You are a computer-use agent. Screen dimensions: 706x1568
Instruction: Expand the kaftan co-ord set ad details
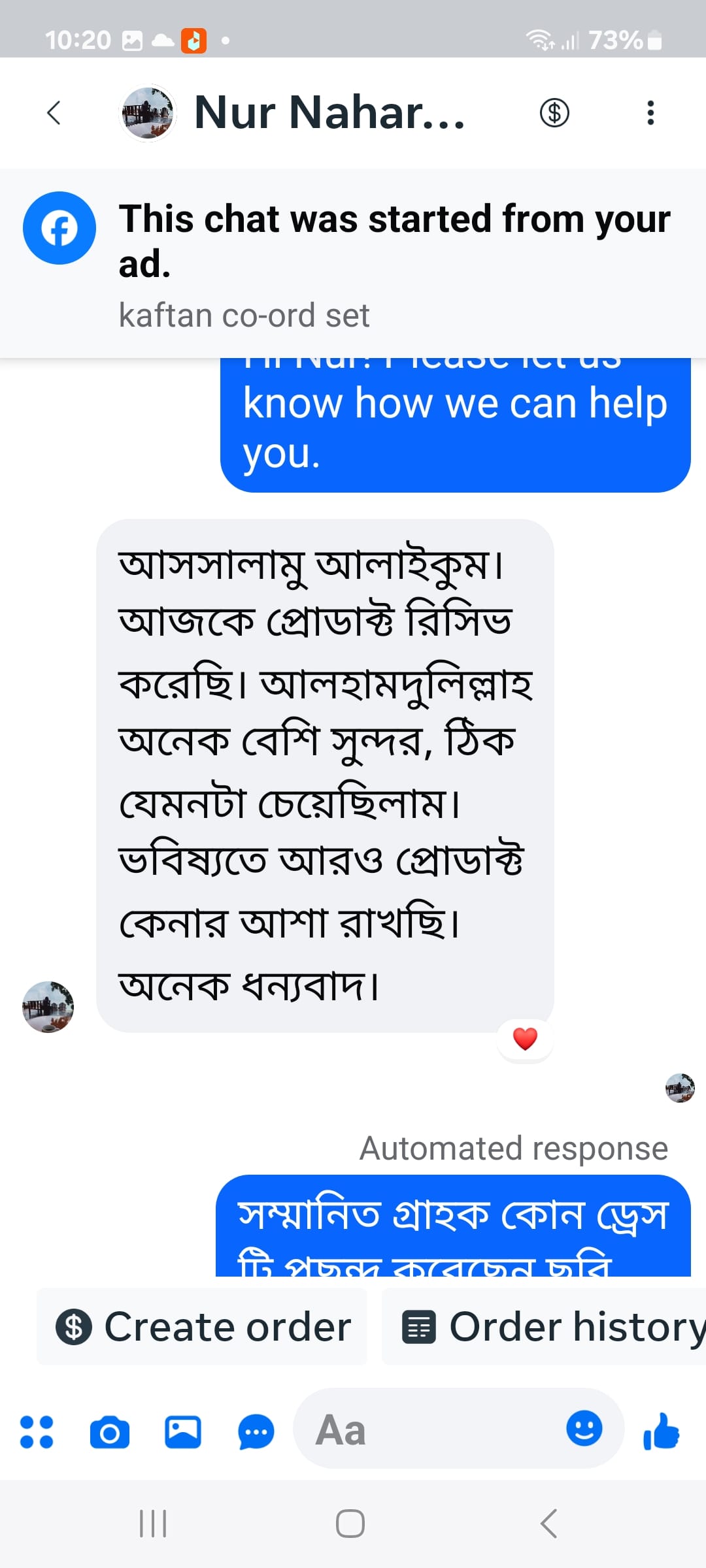[244, 315]
